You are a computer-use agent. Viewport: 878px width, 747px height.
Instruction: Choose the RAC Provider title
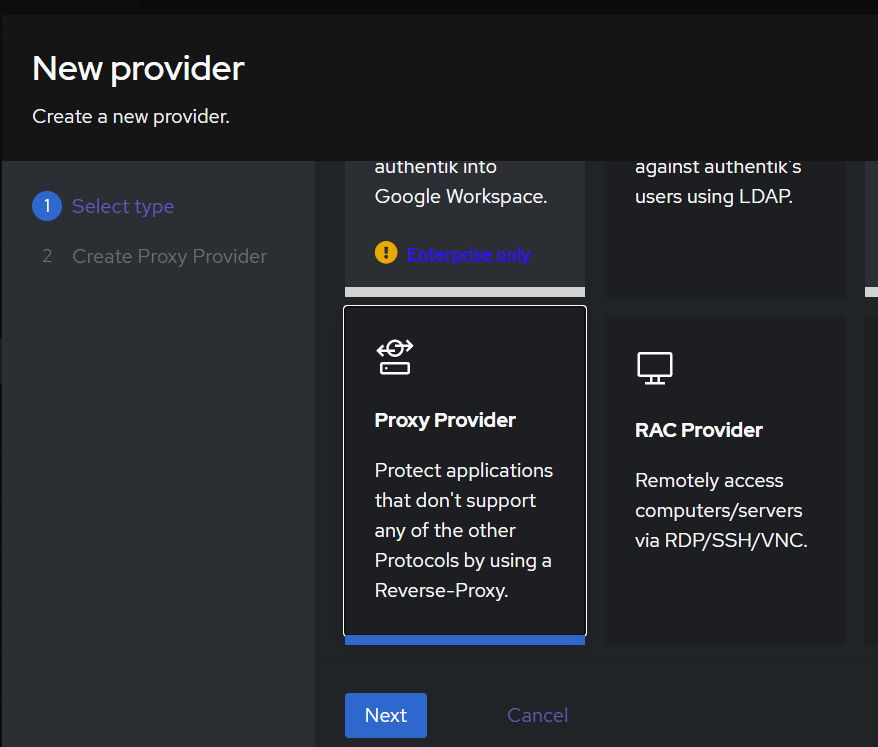pyautogui.click(x=698, y=430)
